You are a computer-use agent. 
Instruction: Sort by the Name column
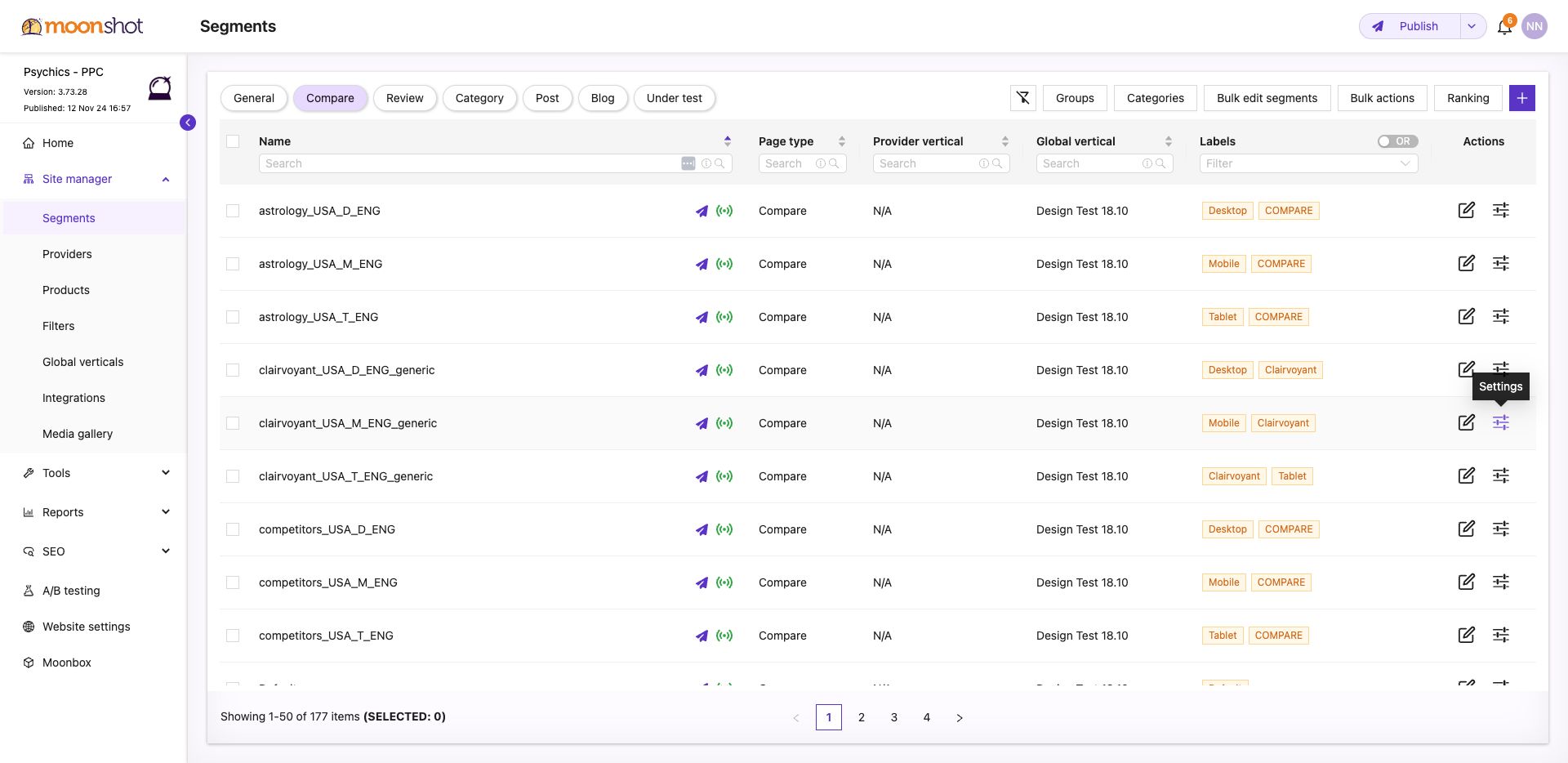coord(728,141)
